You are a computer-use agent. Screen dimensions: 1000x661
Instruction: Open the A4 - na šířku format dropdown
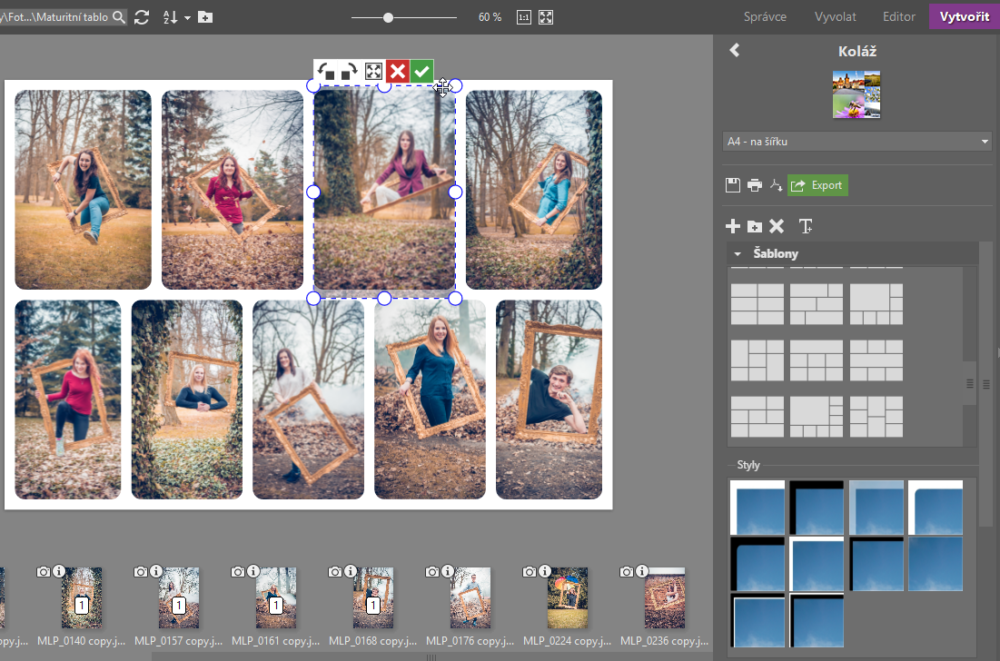857,142
